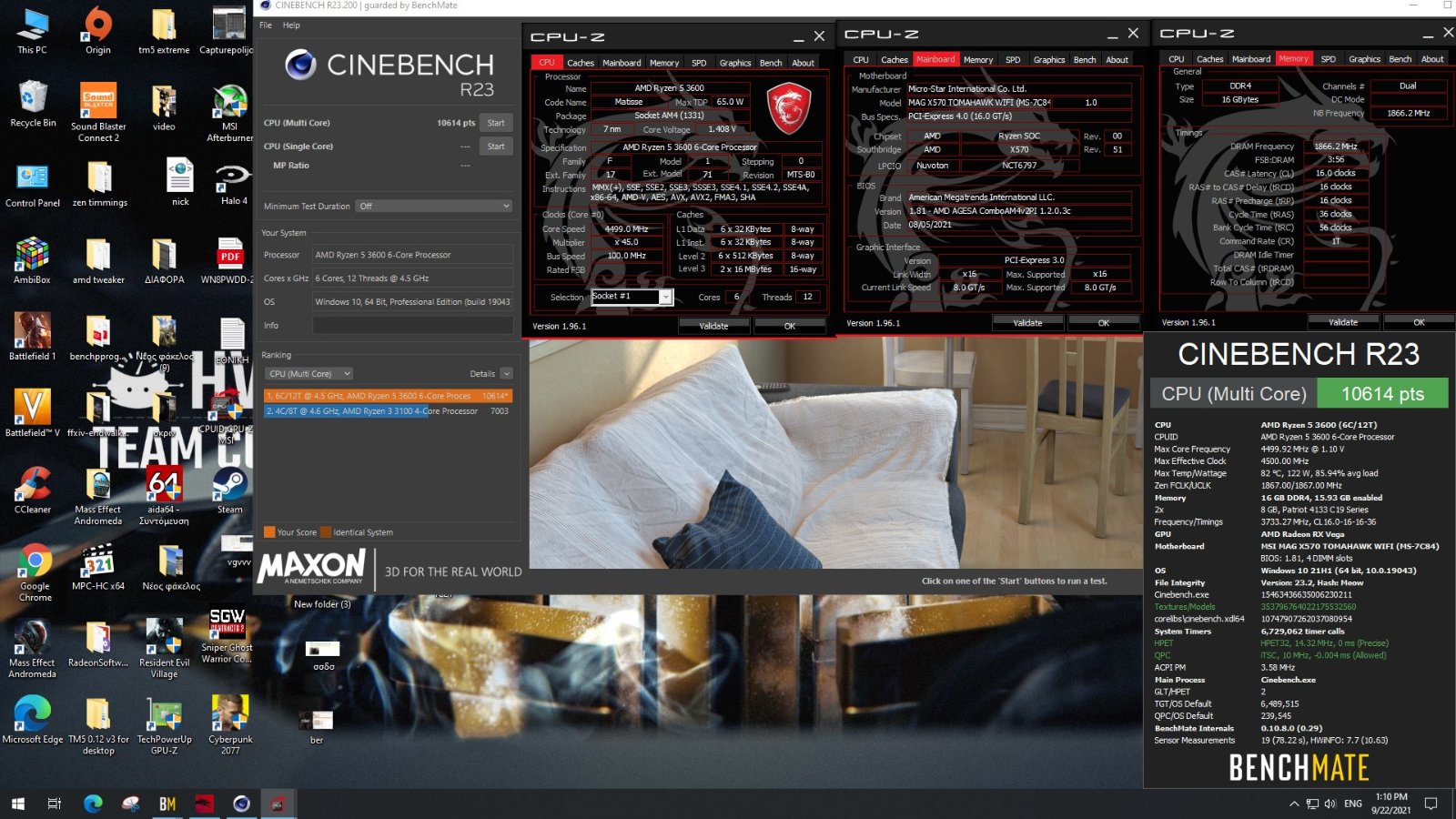This screenshot has height=819, width=1456.
Task: Launch MPC-HC x64 media player shortcut
Action: (x=98, y=567)
